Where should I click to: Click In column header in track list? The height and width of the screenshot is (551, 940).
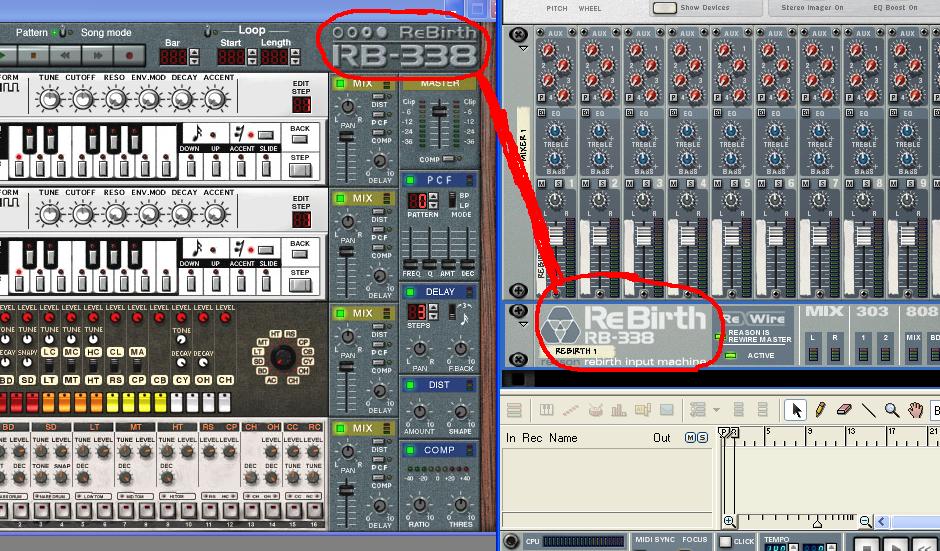(x=510, y=438)
